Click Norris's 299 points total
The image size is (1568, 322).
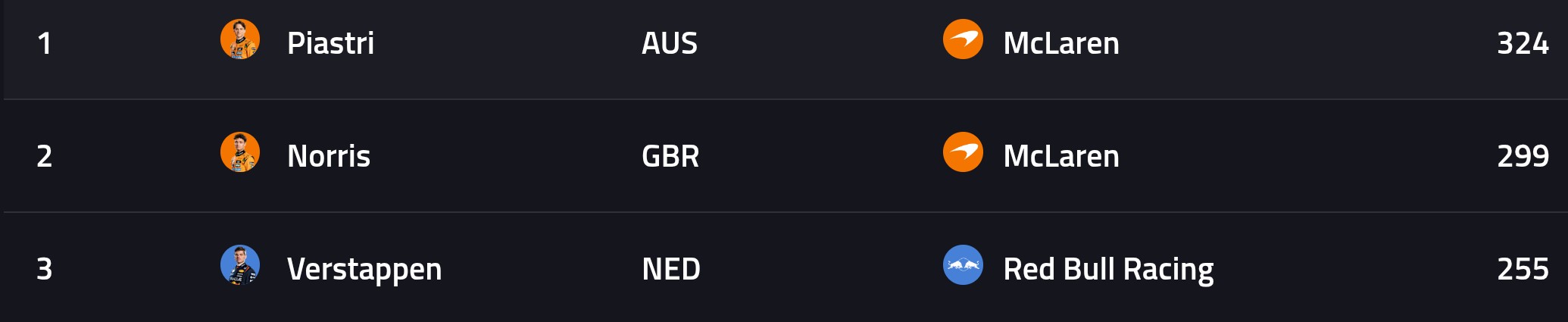[1523, 156]
